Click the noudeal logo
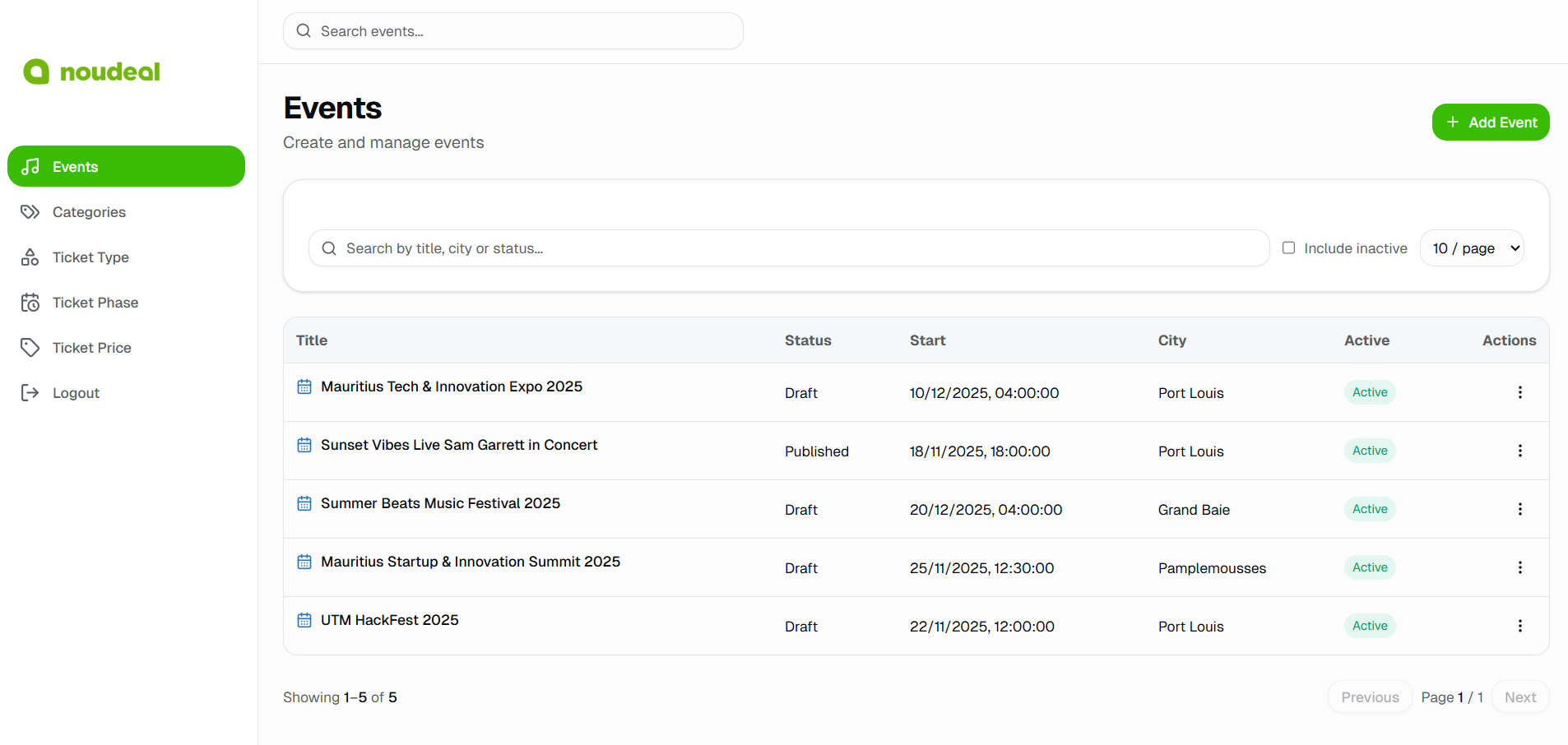This screenshot has height=745, width=1568. click(x=90, y=72)
